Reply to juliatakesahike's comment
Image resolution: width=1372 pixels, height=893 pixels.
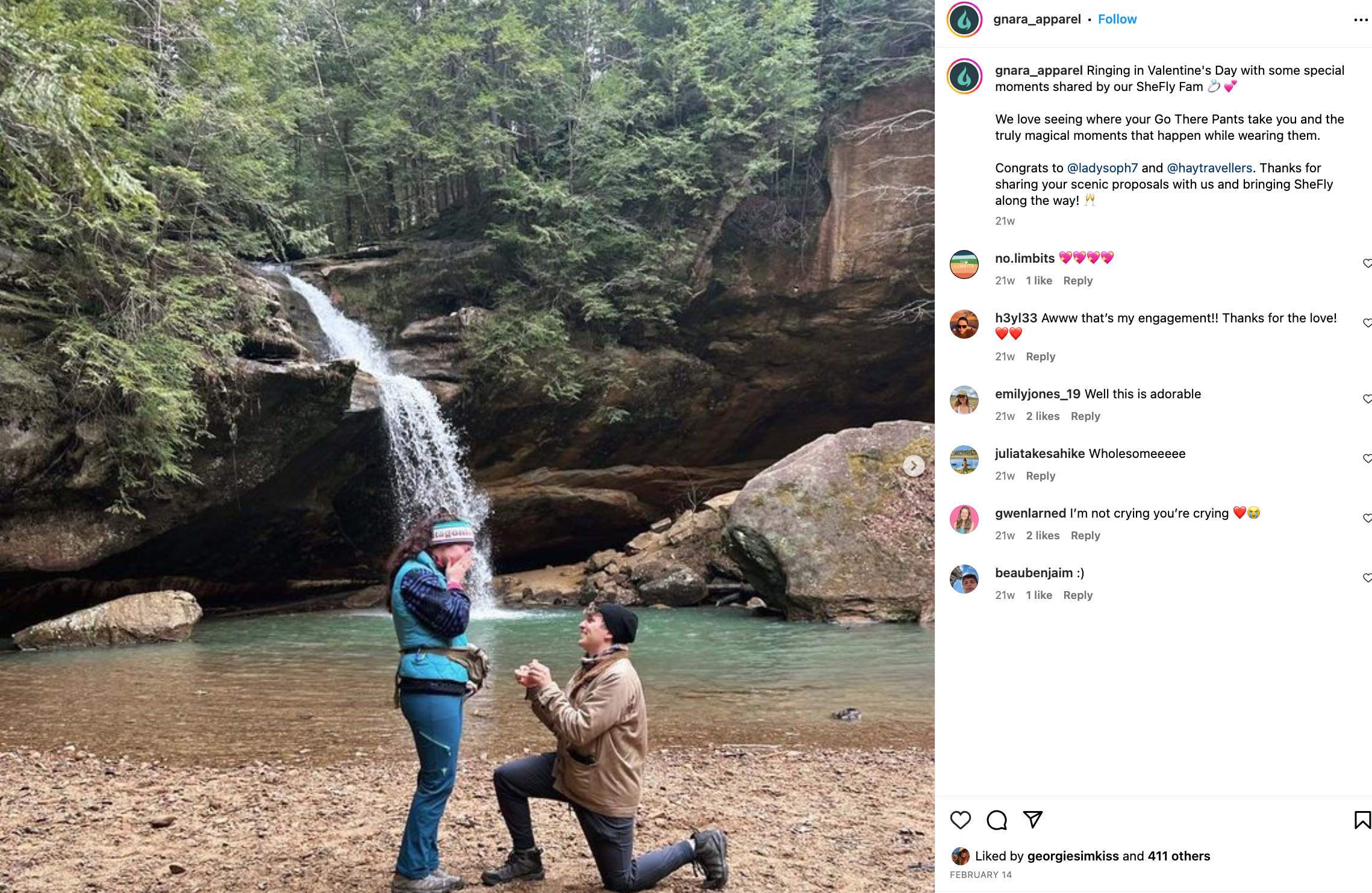pos(1040,476)
